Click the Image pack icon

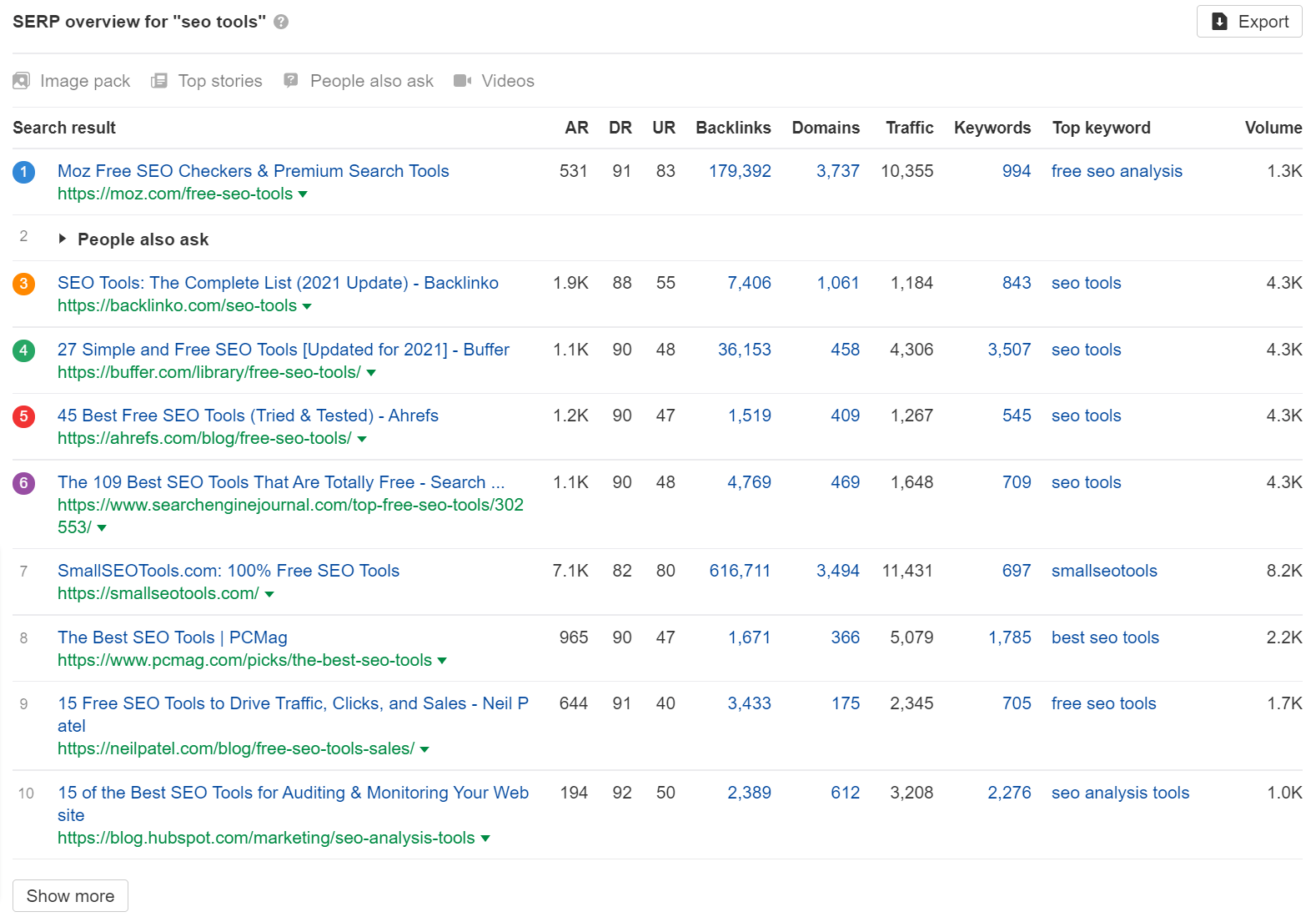(x=22, y=81)
